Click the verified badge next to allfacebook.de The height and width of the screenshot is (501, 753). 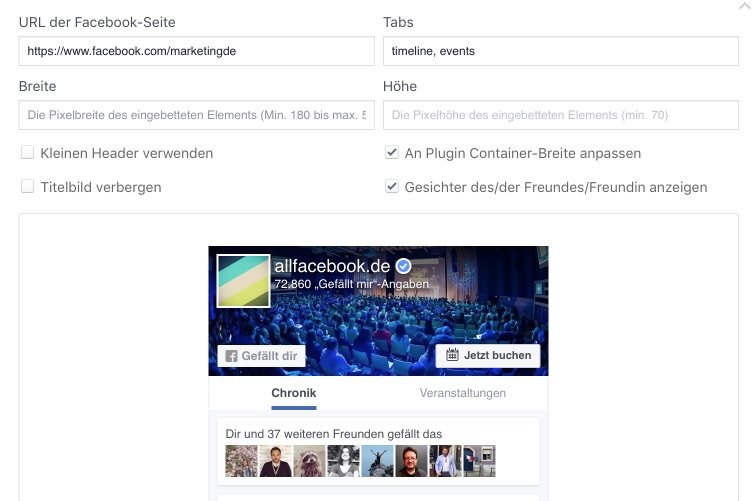point(403,266)
